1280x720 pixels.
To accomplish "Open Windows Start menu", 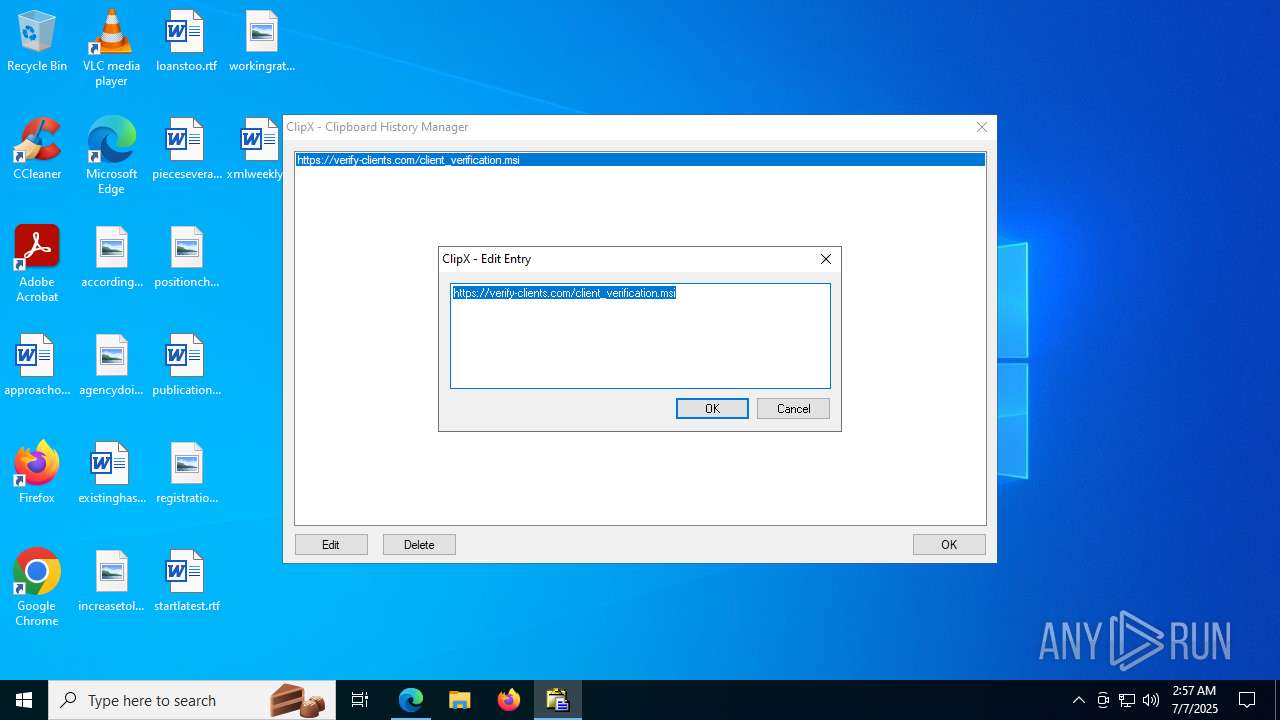I will click(24, 700).
